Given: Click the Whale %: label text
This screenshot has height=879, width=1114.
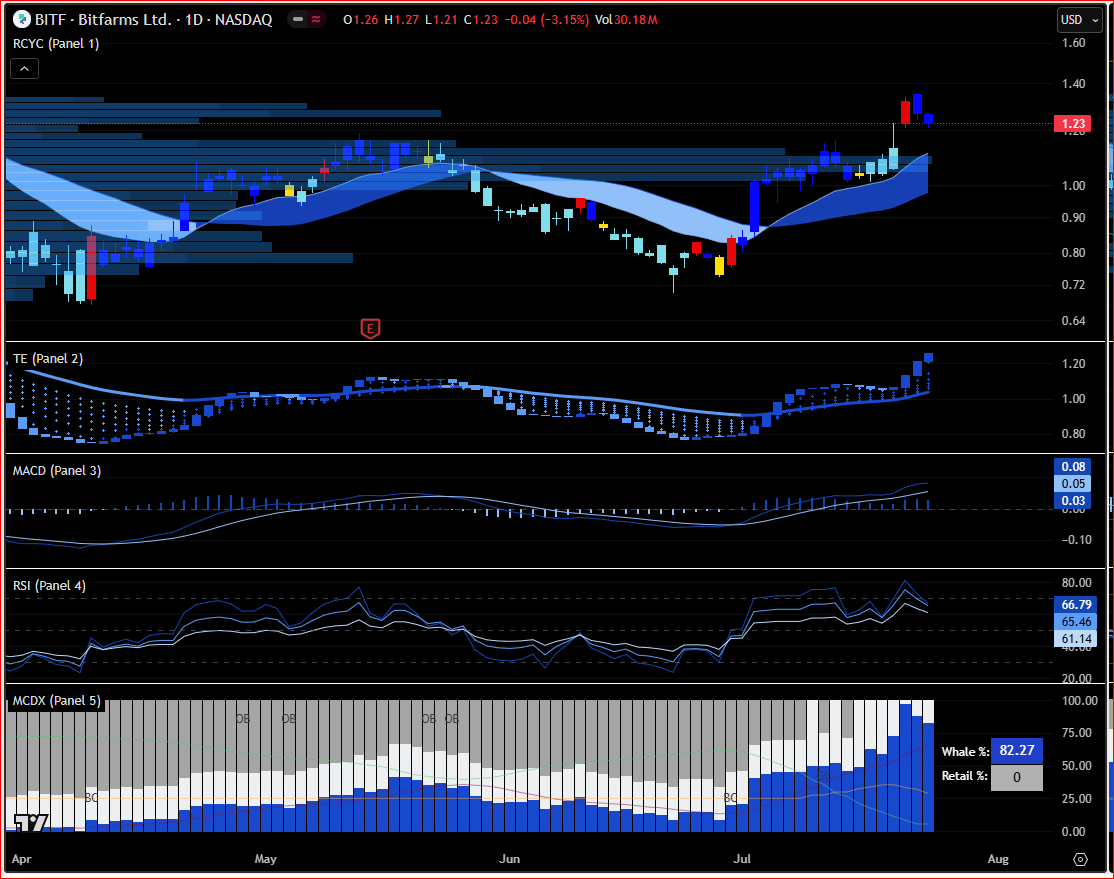Looking at the screenshot, I should (965, 752).
